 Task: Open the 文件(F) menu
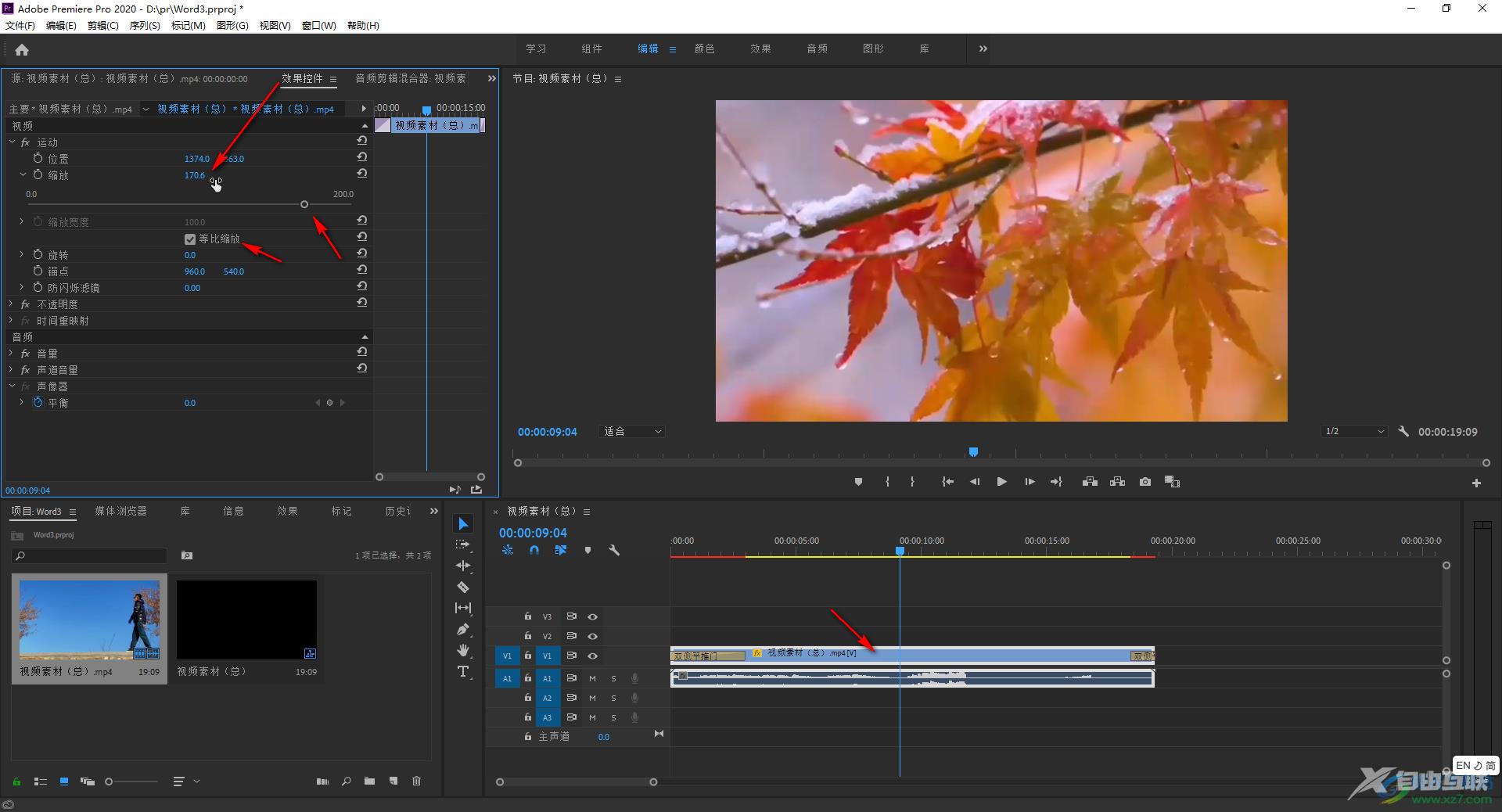click(20, 25)
